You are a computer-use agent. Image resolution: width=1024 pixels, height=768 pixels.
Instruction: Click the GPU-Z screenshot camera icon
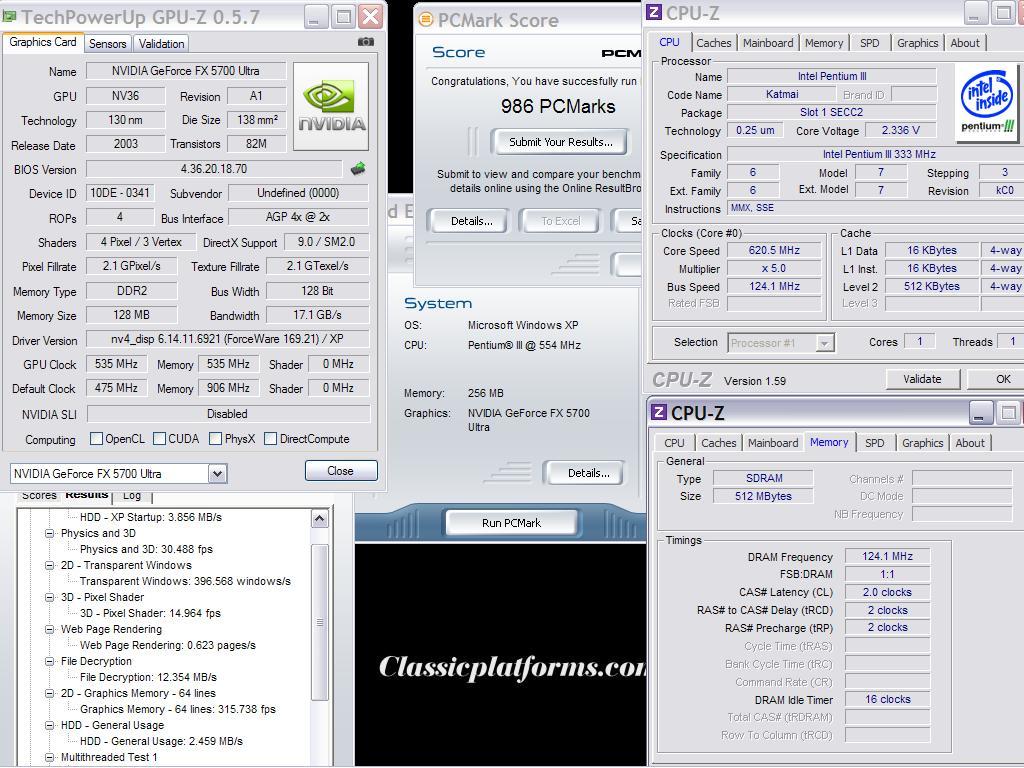(x=366, y=42)
